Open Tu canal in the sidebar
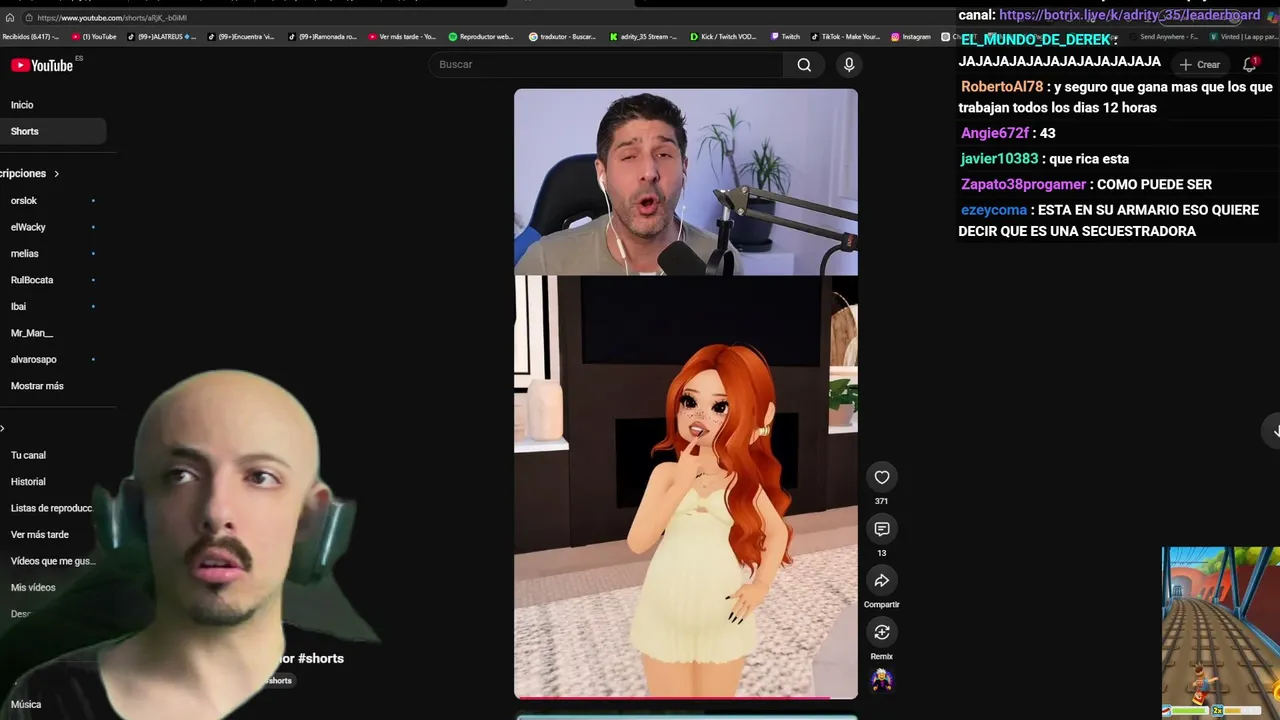 [28, 455]
